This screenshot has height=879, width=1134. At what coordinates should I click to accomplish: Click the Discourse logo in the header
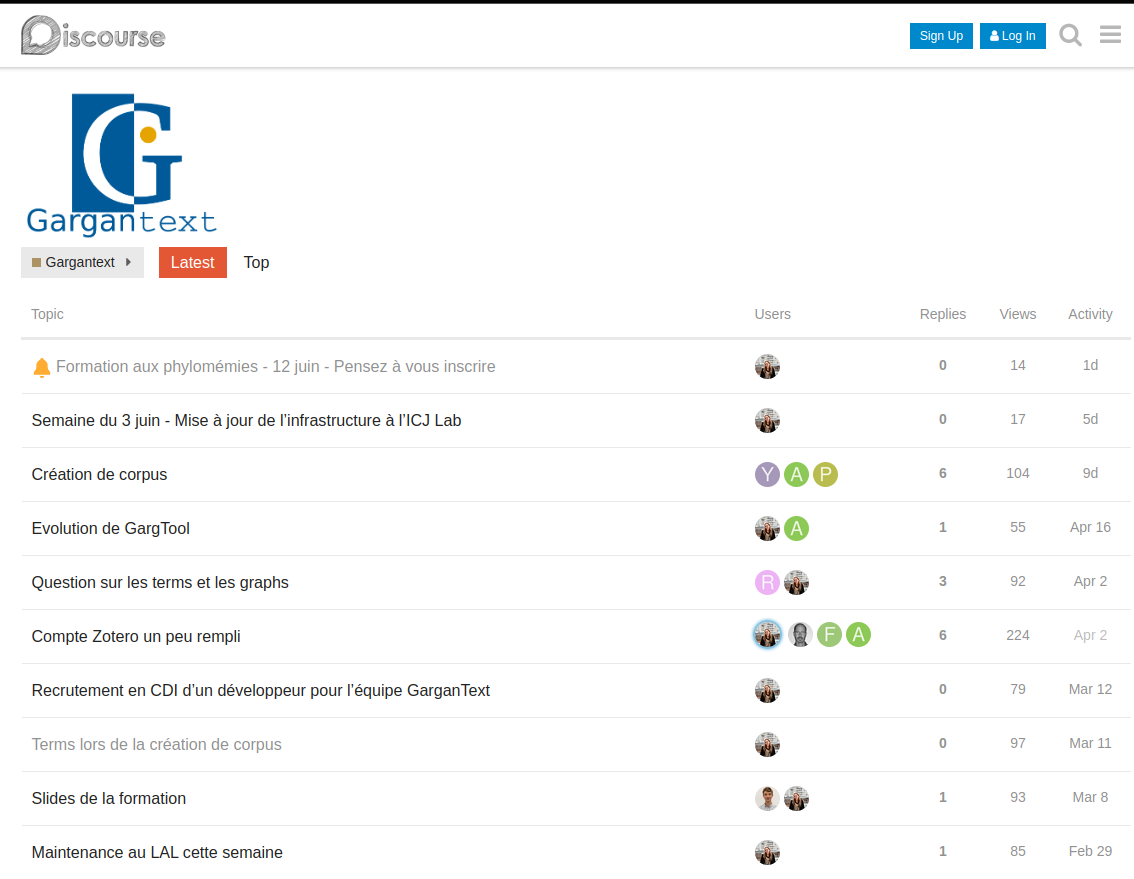pos(93,35)
